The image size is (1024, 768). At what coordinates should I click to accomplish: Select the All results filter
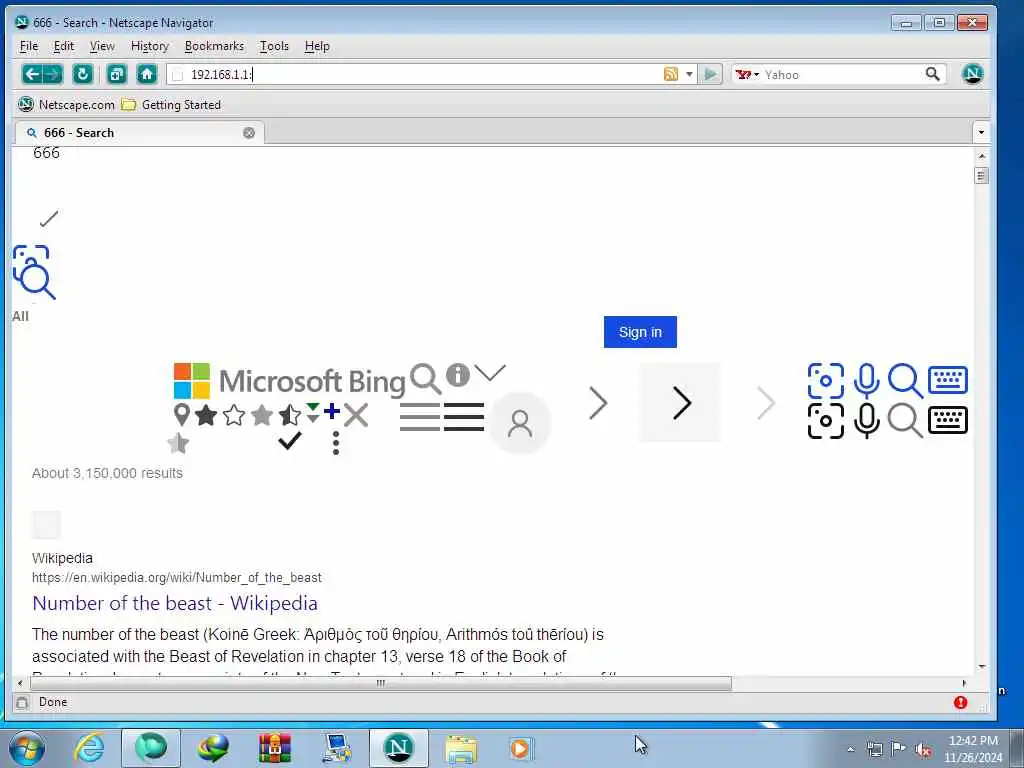pyautogui.click(x=20, y=317)
